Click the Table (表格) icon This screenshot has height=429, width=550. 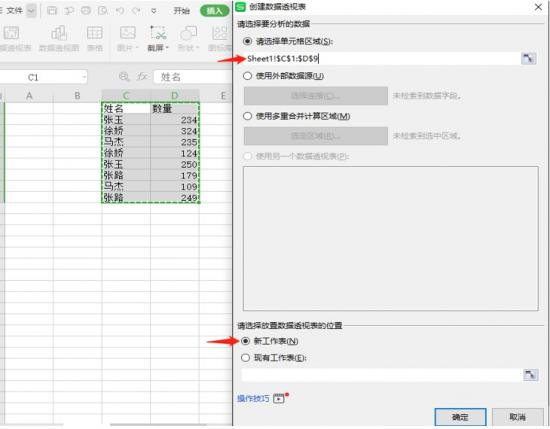[95, 33]
